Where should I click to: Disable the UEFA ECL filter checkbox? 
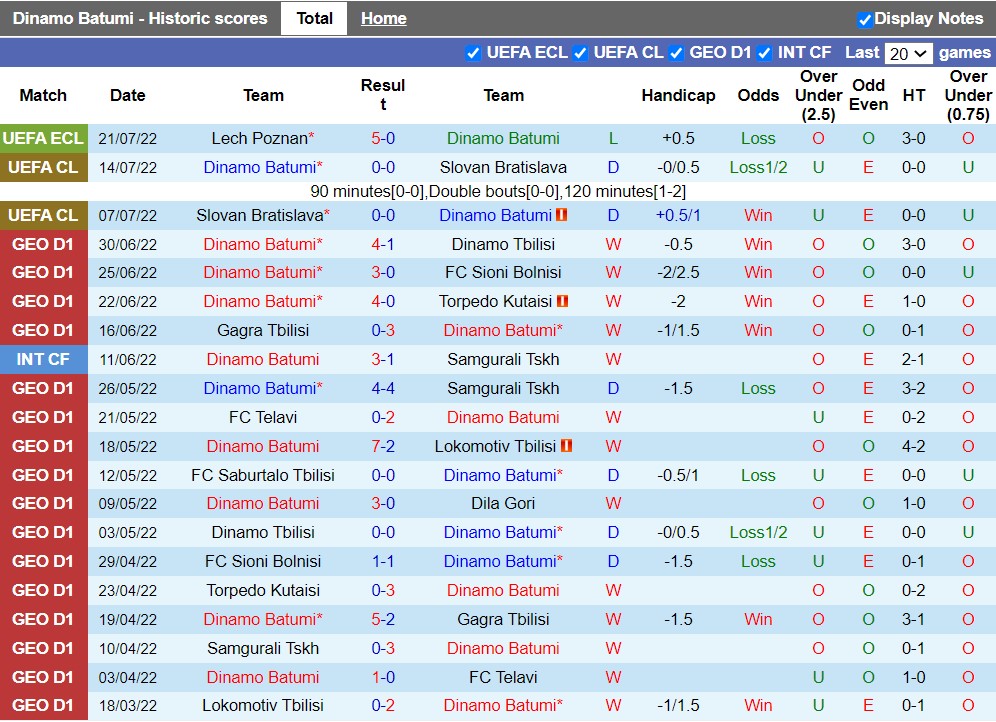(473, 53)
